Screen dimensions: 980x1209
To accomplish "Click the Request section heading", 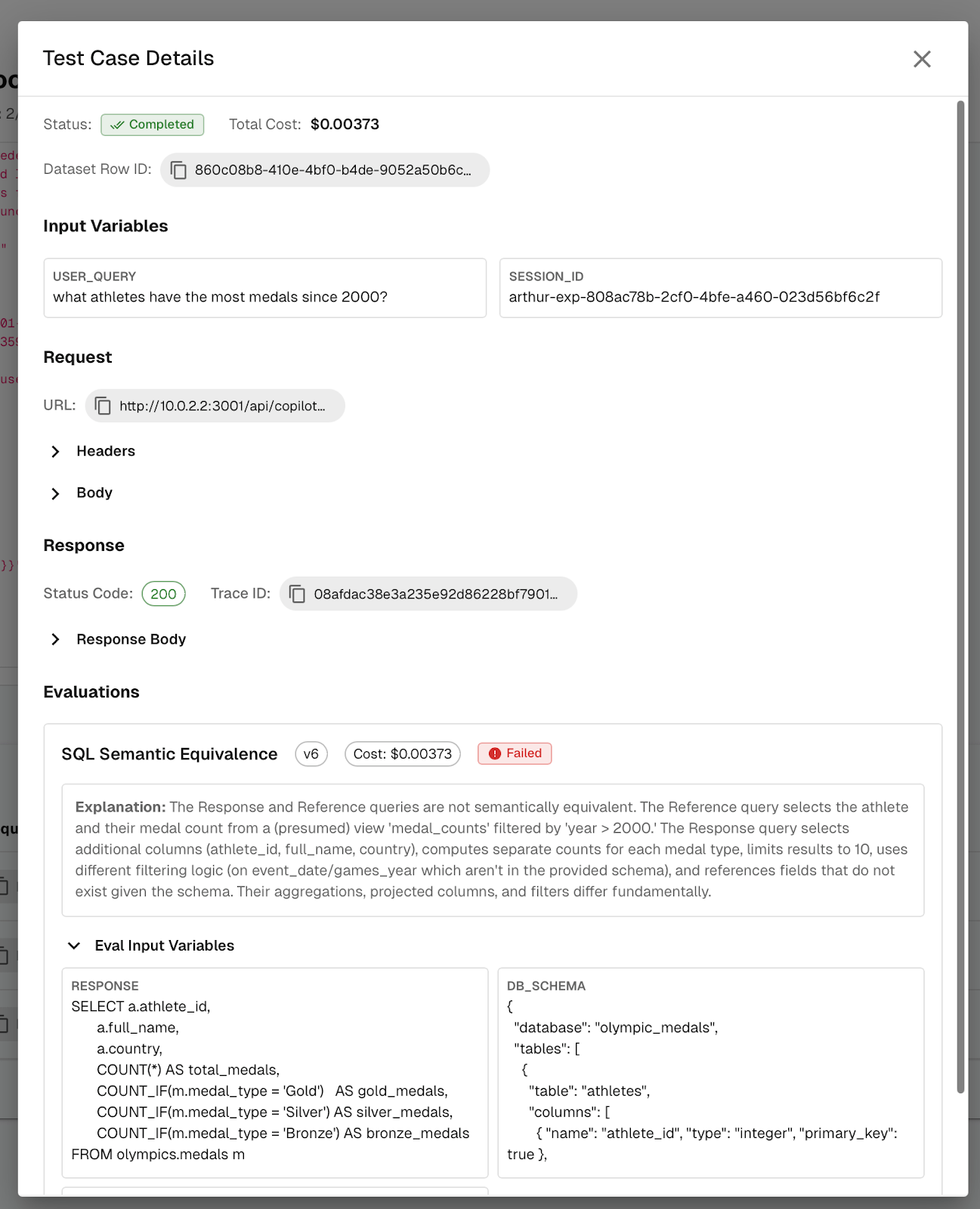I will pyautogui.click(x=78, y=357).
